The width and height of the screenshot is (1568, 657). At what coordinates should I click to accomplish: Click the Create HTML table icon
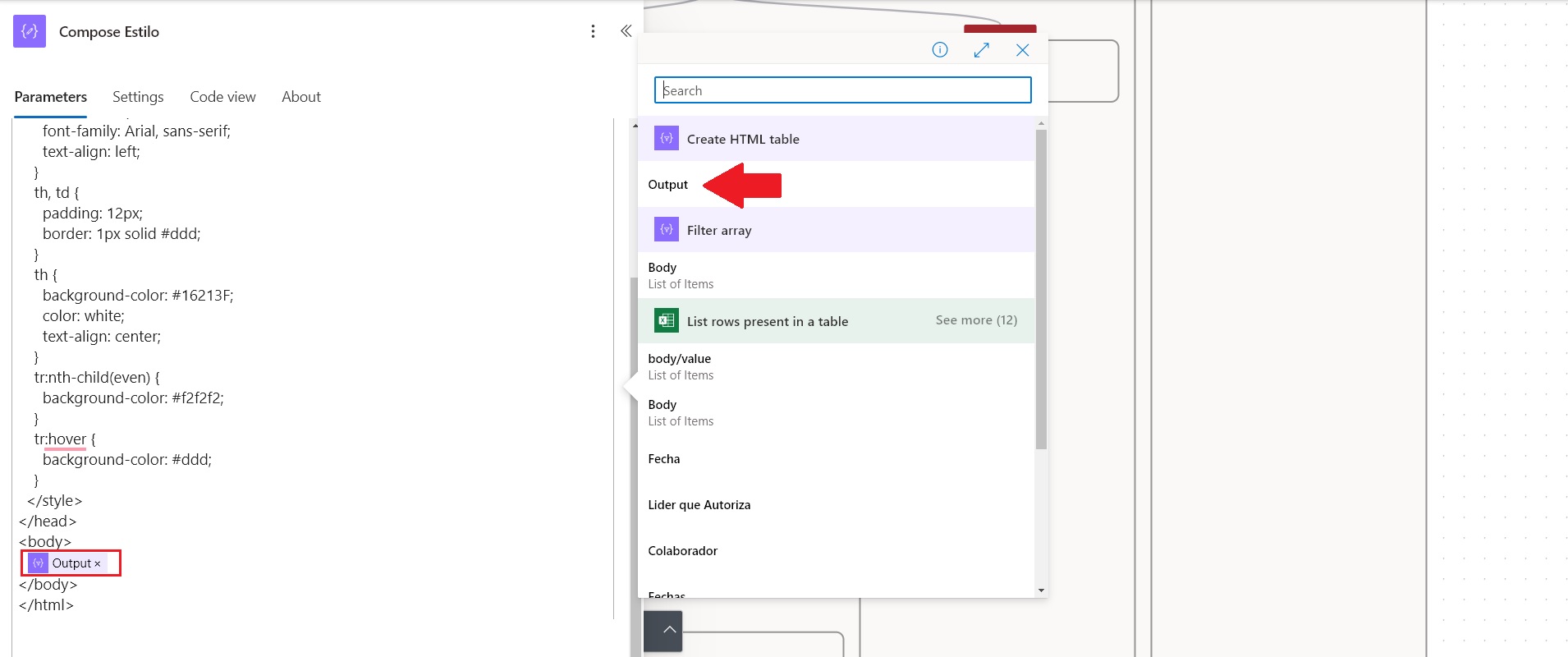666,139
